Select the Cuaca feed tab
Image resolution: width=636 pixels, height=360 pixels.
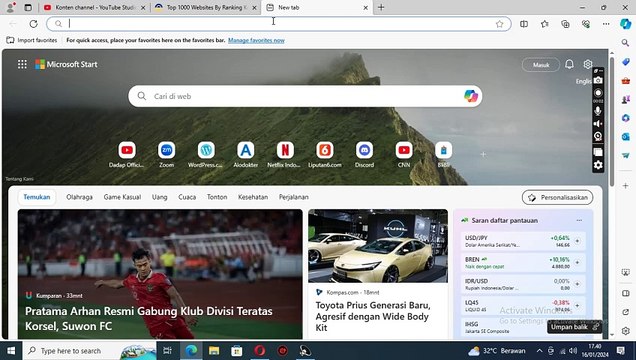(x=187, y=197)
